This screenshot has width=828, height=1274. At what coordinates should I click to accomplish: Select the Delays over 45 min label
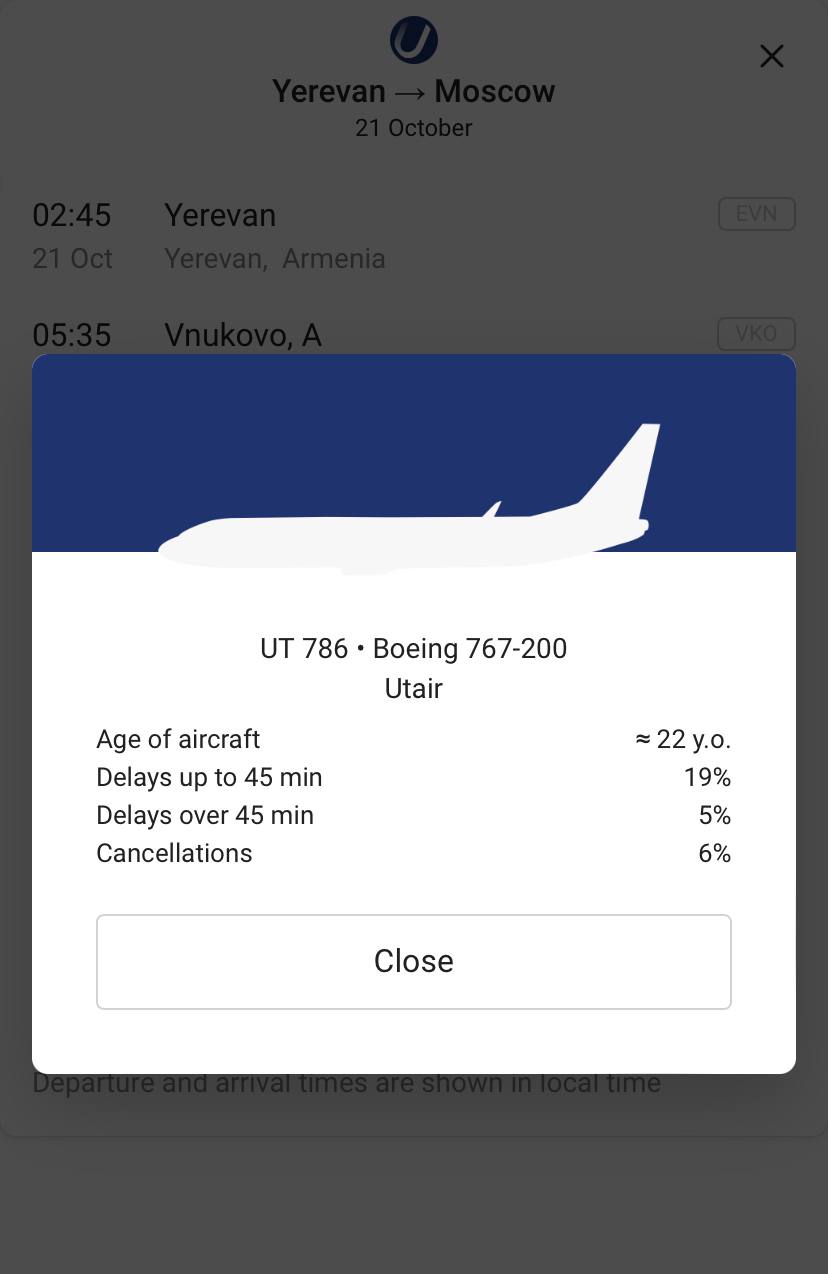(205, 815)
